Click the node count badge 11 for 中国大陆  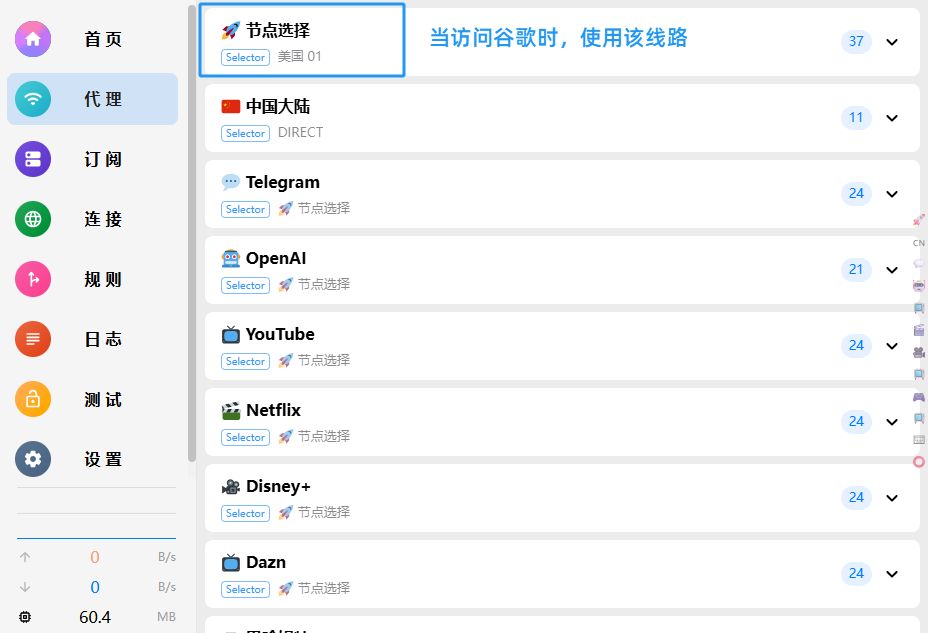click(x=856, y=118)
